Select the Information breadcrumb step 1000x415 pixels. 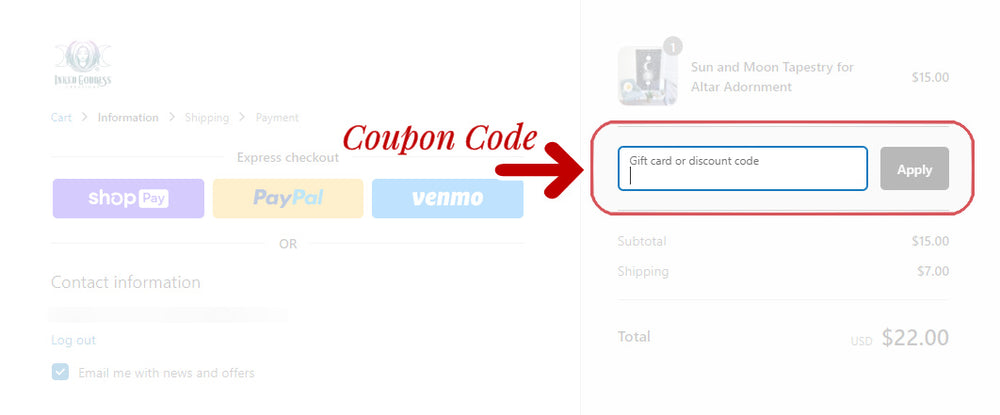pyautogui.click(x=128, y=117)
